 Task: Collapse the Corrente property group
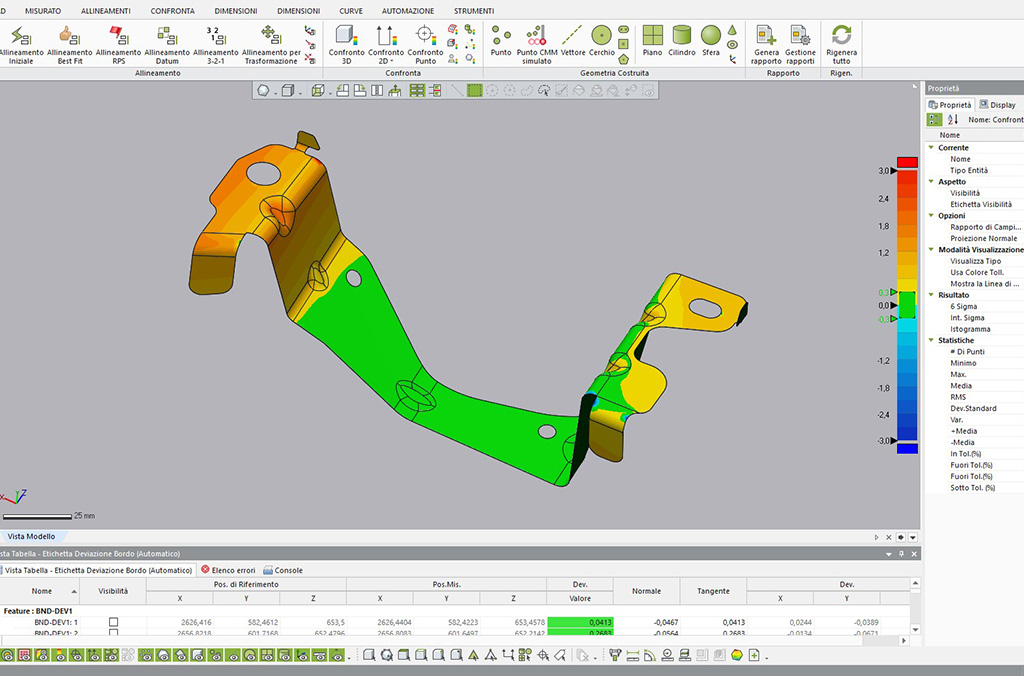pos(931,148)
